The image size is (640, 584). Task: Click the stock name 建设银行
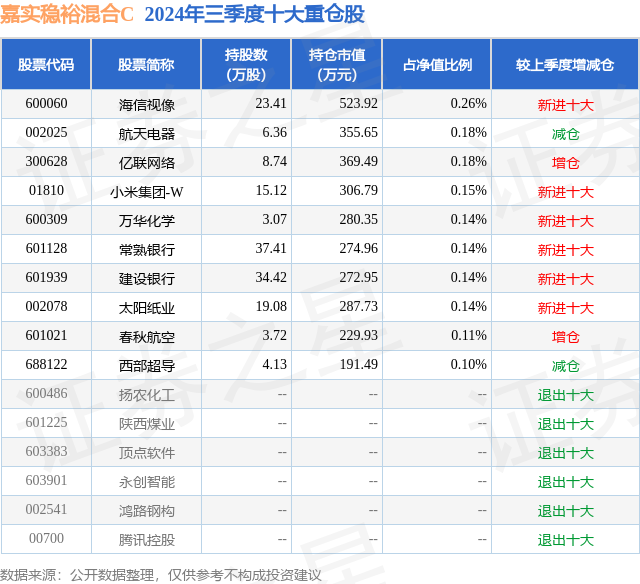pos(147,279)
